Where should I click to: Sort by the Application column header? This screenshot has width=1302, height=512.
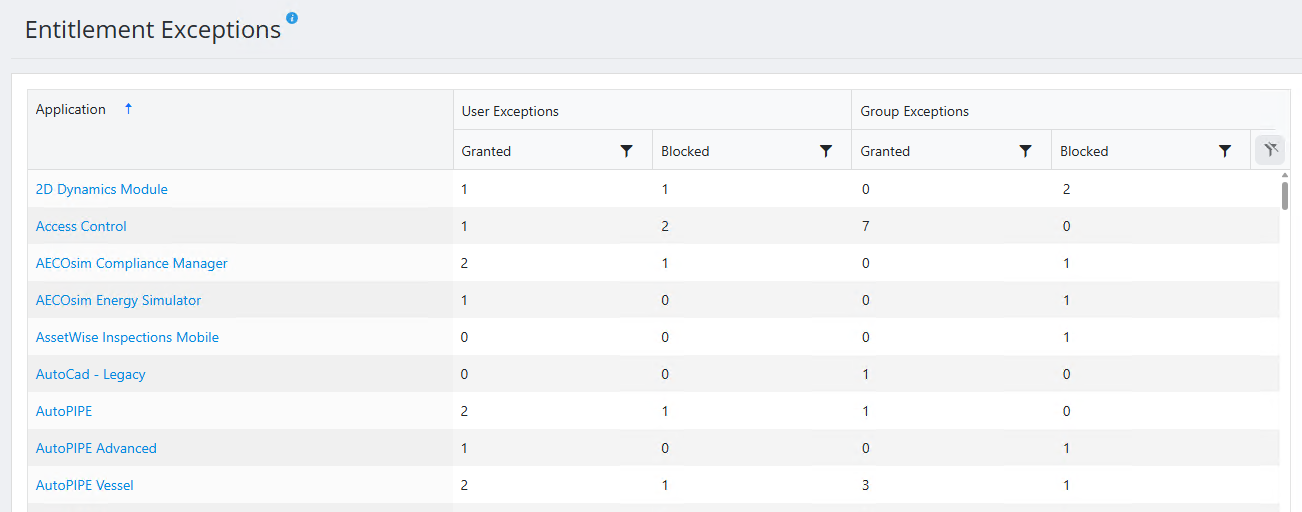[x=71, y=109]
